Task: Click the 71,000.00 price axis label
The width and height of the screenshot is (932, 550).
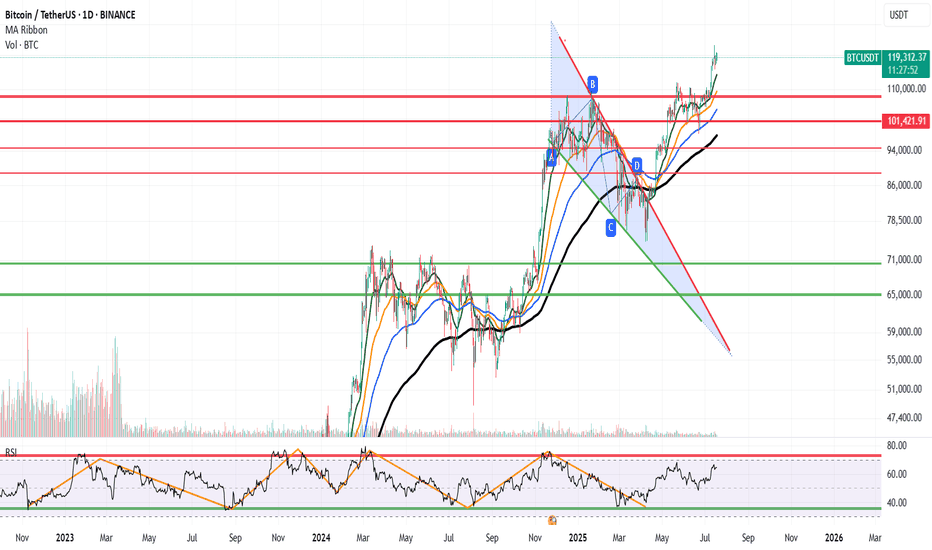Action: pos(905,259)
